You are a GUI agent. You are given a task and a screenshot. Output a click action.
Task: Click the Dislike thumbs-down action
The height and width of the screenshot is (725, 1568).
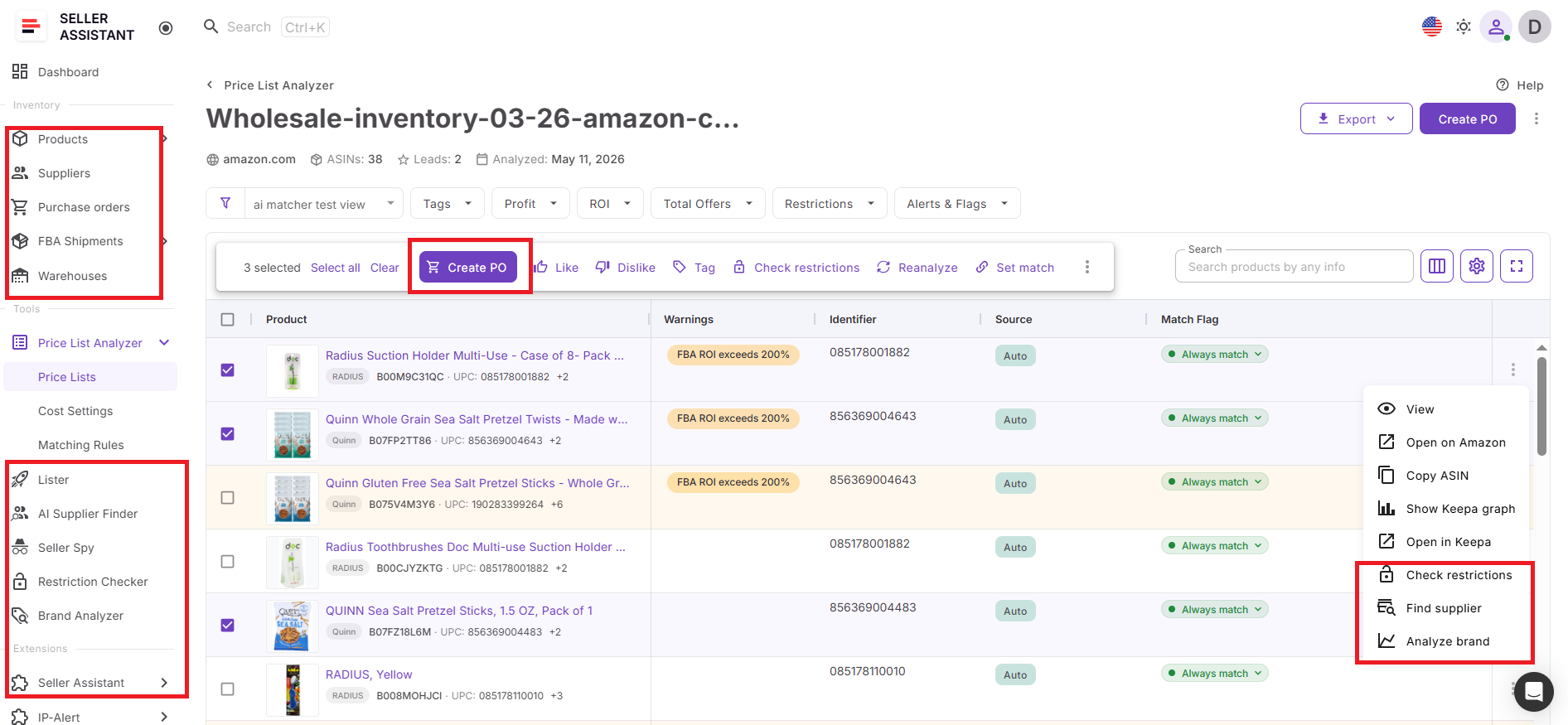coord(626,267)
